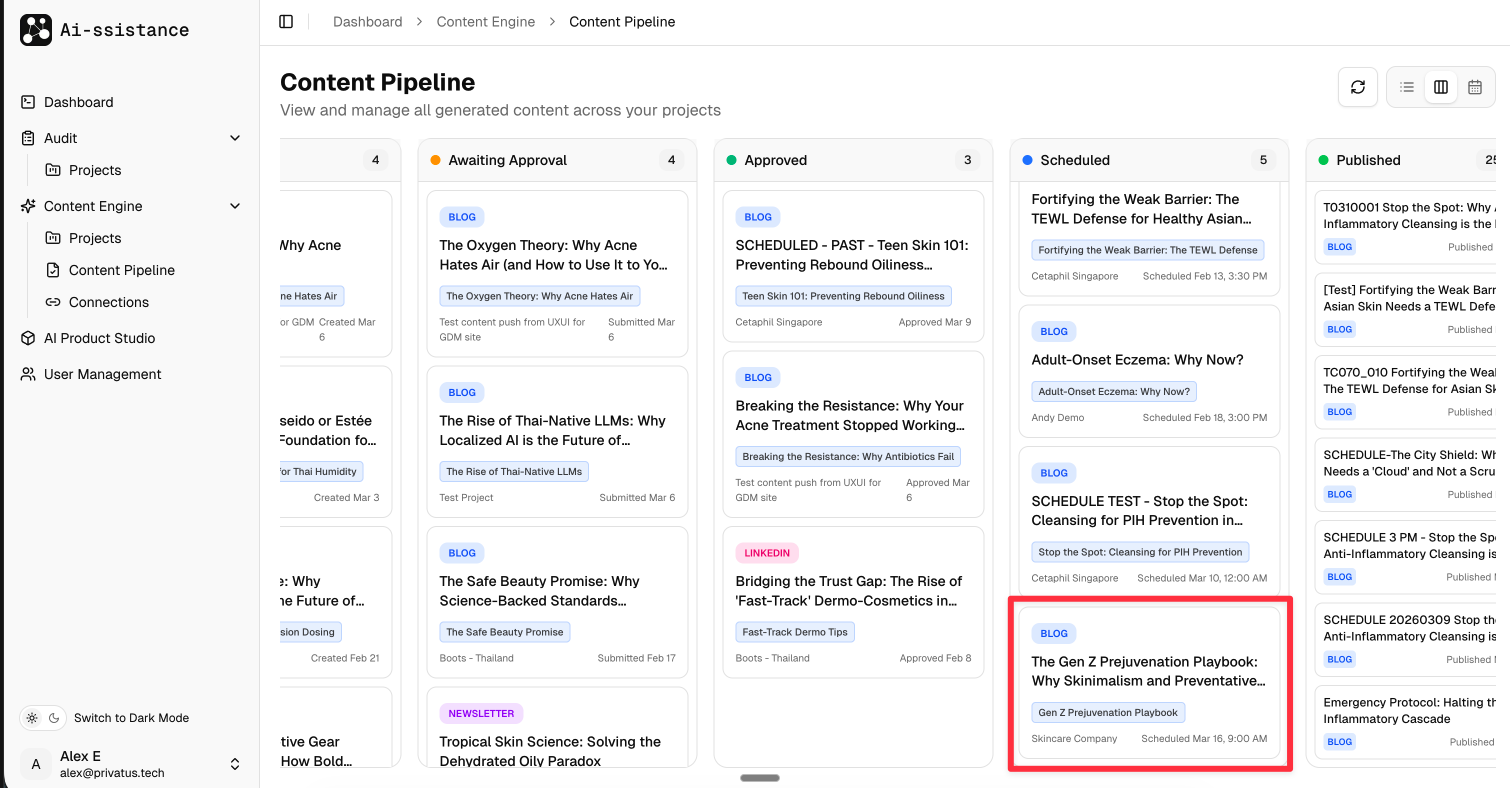The height and width of the screenshot is (788, 1510).
Task: Collapse the Content Engine section
Action: point(234,206)
